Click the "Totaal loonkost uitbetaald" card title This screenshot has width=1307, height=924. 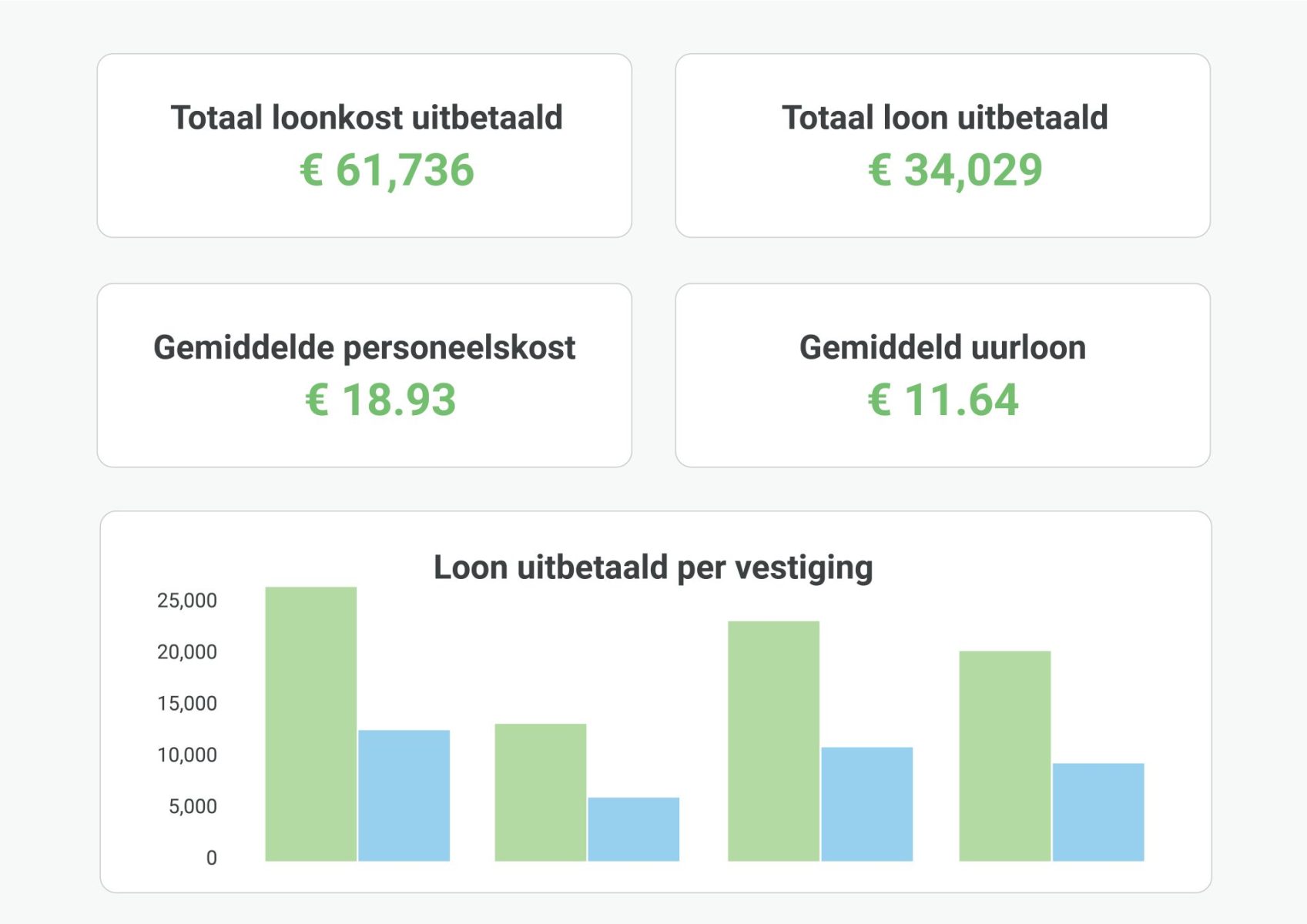click(x=367, y=118)
